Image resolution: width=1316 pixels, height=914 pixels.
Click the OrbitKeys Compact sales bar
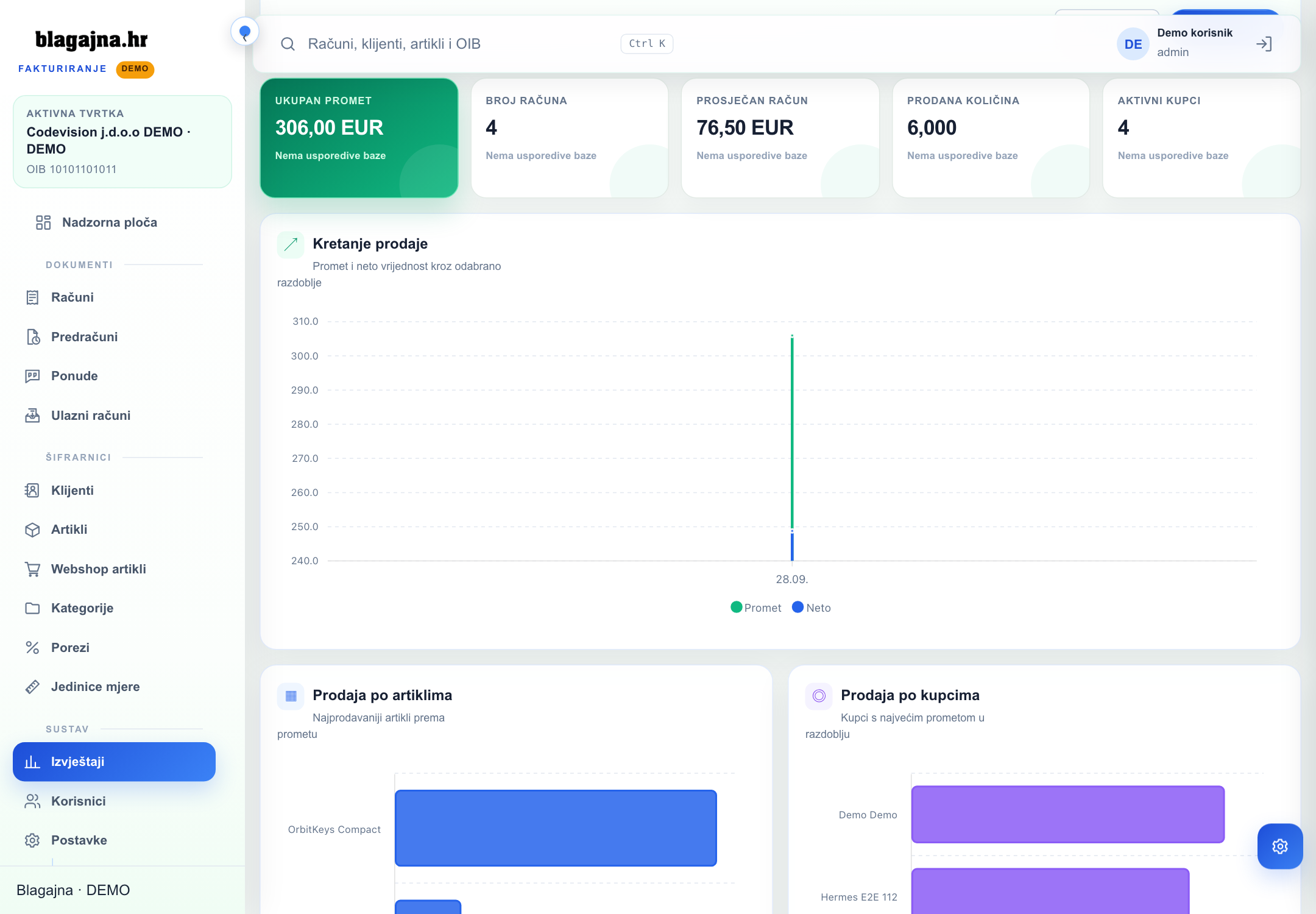[556, 828]
